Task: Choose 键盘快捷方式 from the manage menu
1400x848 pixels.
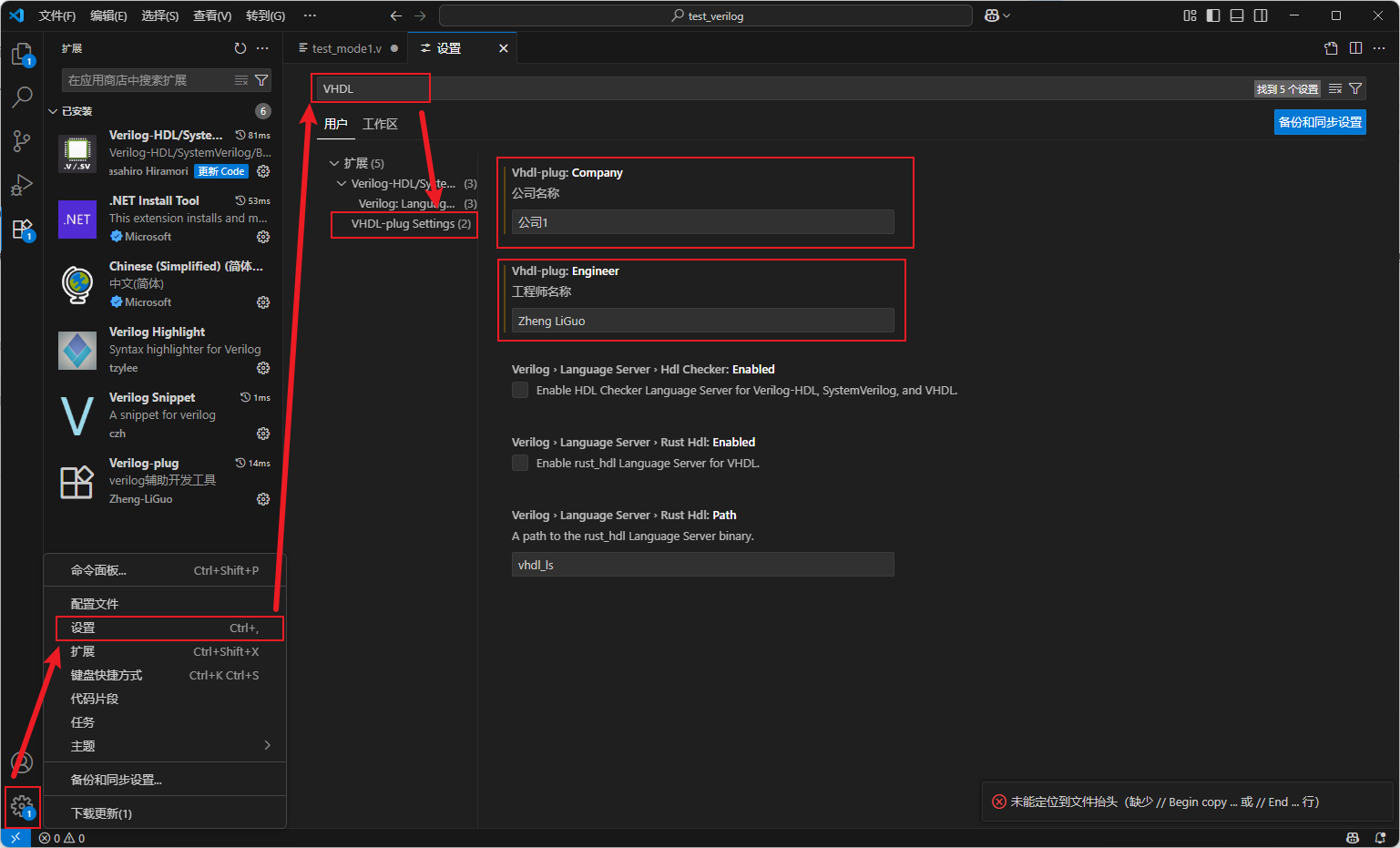Action: pos(165,675)
